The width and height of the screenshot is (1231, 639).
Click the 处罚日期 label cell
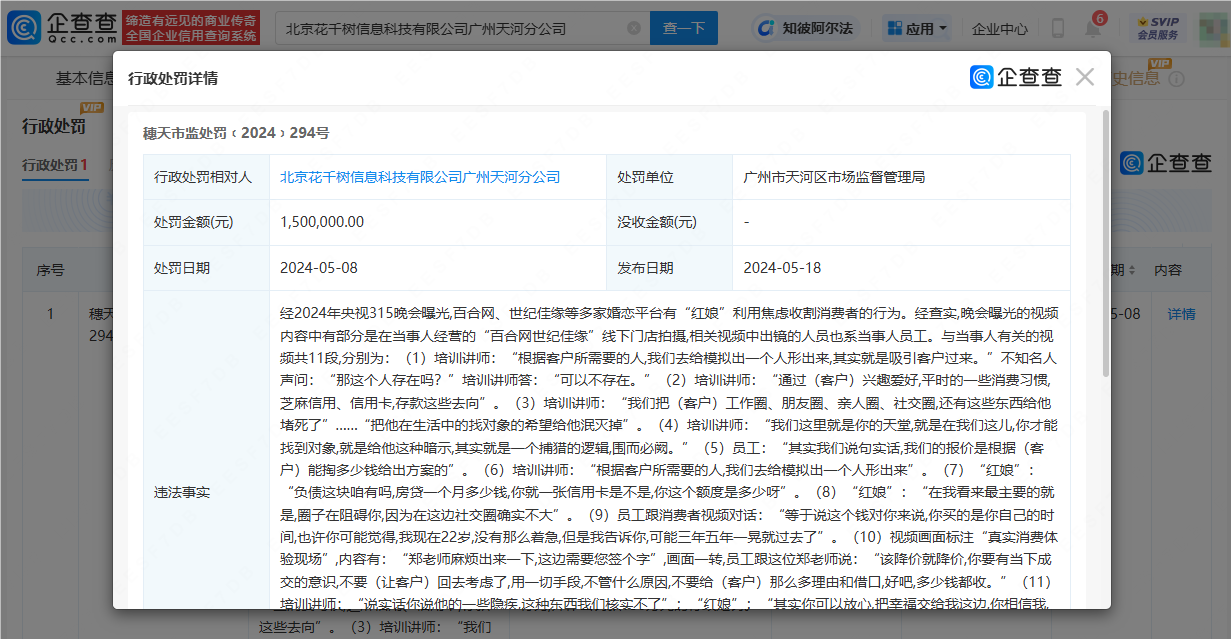[206, 268]
